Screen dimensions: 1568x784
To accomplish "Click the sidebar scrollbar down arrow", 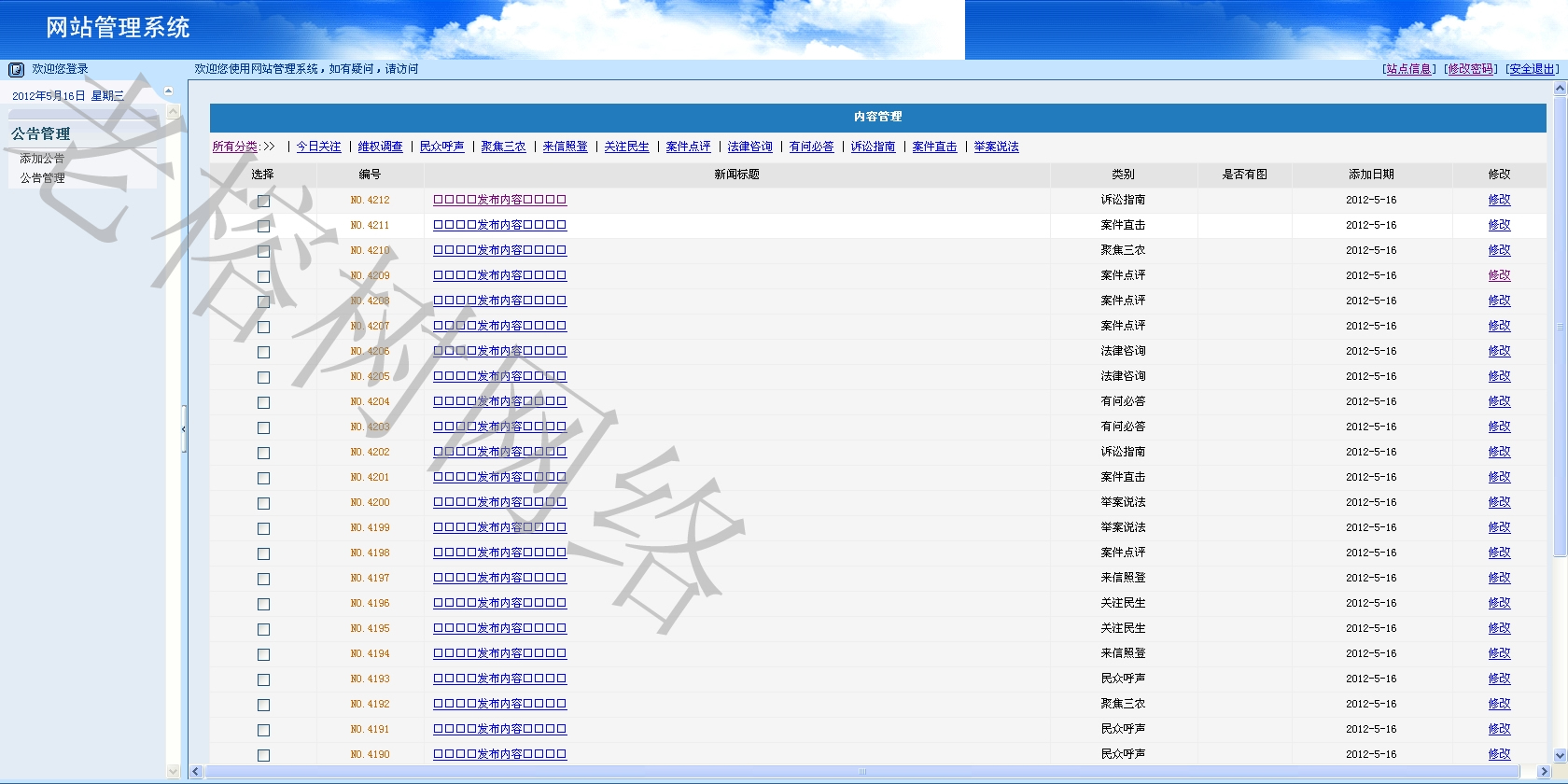I will pyautogui.click(x=173, y=771).
